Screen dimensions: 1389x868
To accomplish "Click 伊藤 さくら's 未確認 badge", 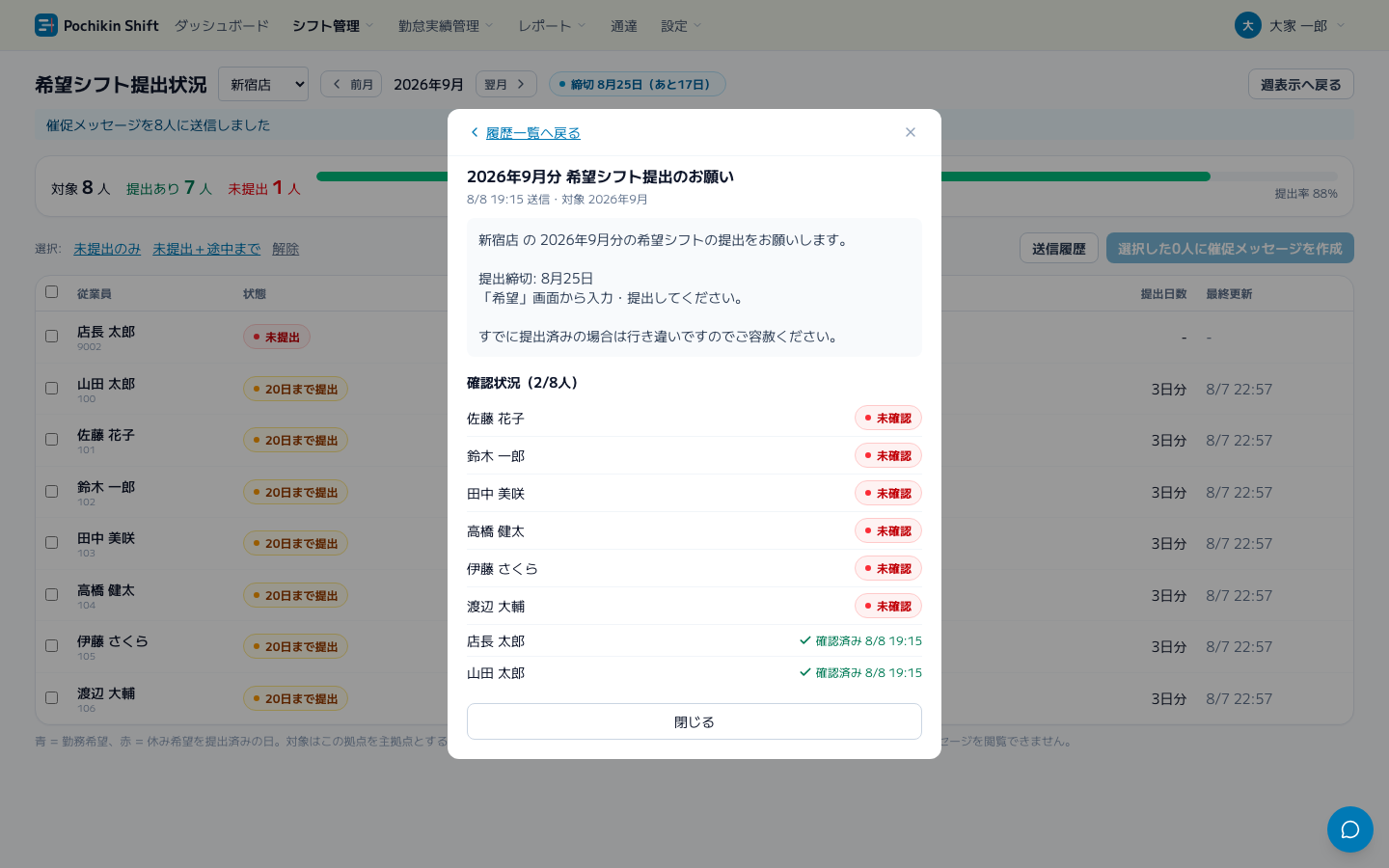I will (888, 568).
